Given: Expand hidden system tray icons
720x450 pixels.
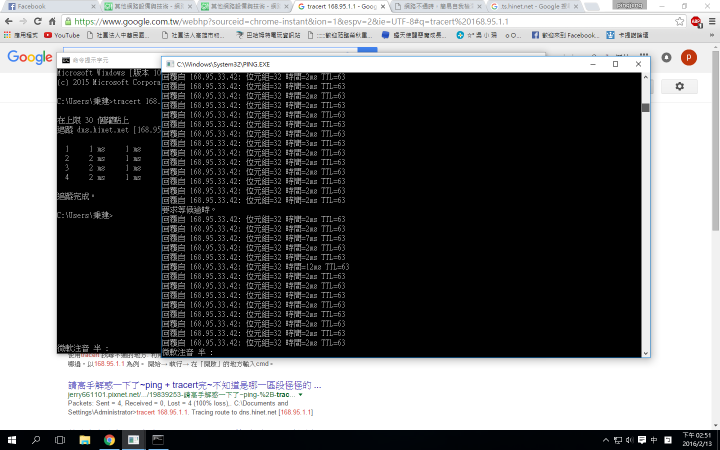Looking at the screenshot, I should point(606,440).
